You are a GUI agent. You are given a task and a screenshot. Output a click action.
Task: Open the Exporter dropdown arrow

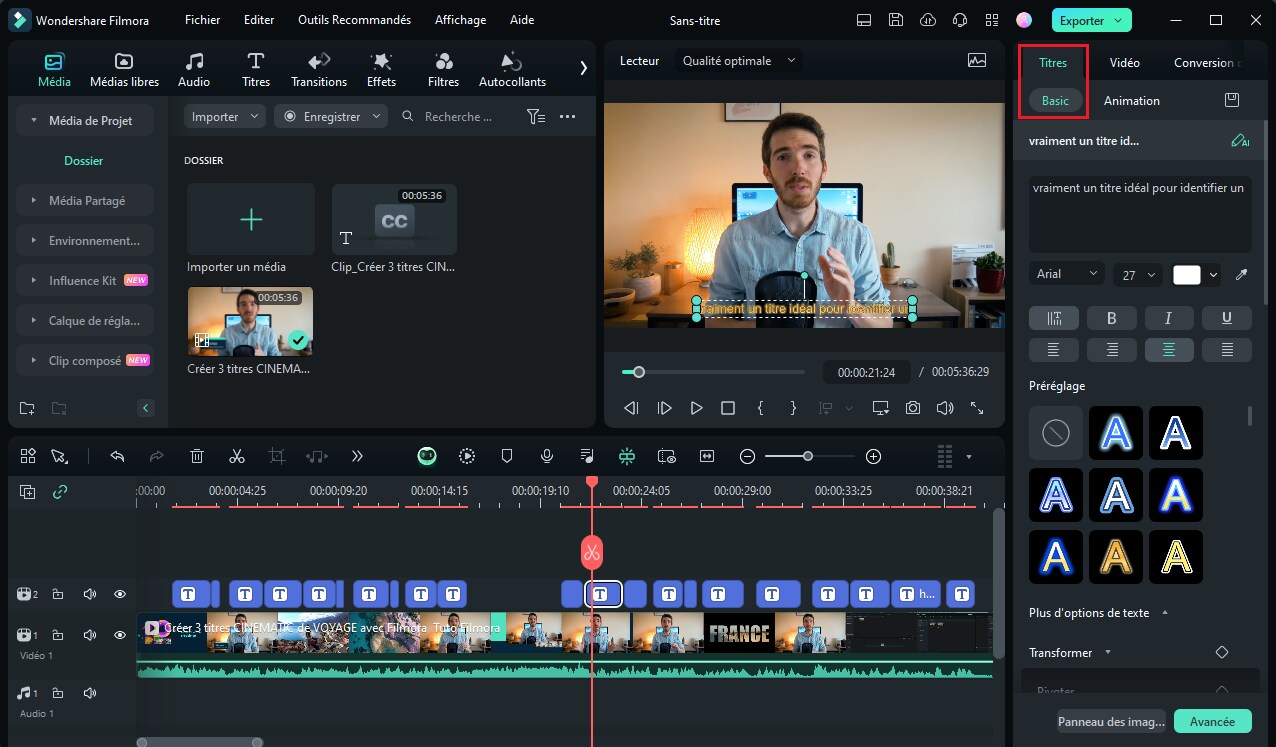(x=1118, y=20)
